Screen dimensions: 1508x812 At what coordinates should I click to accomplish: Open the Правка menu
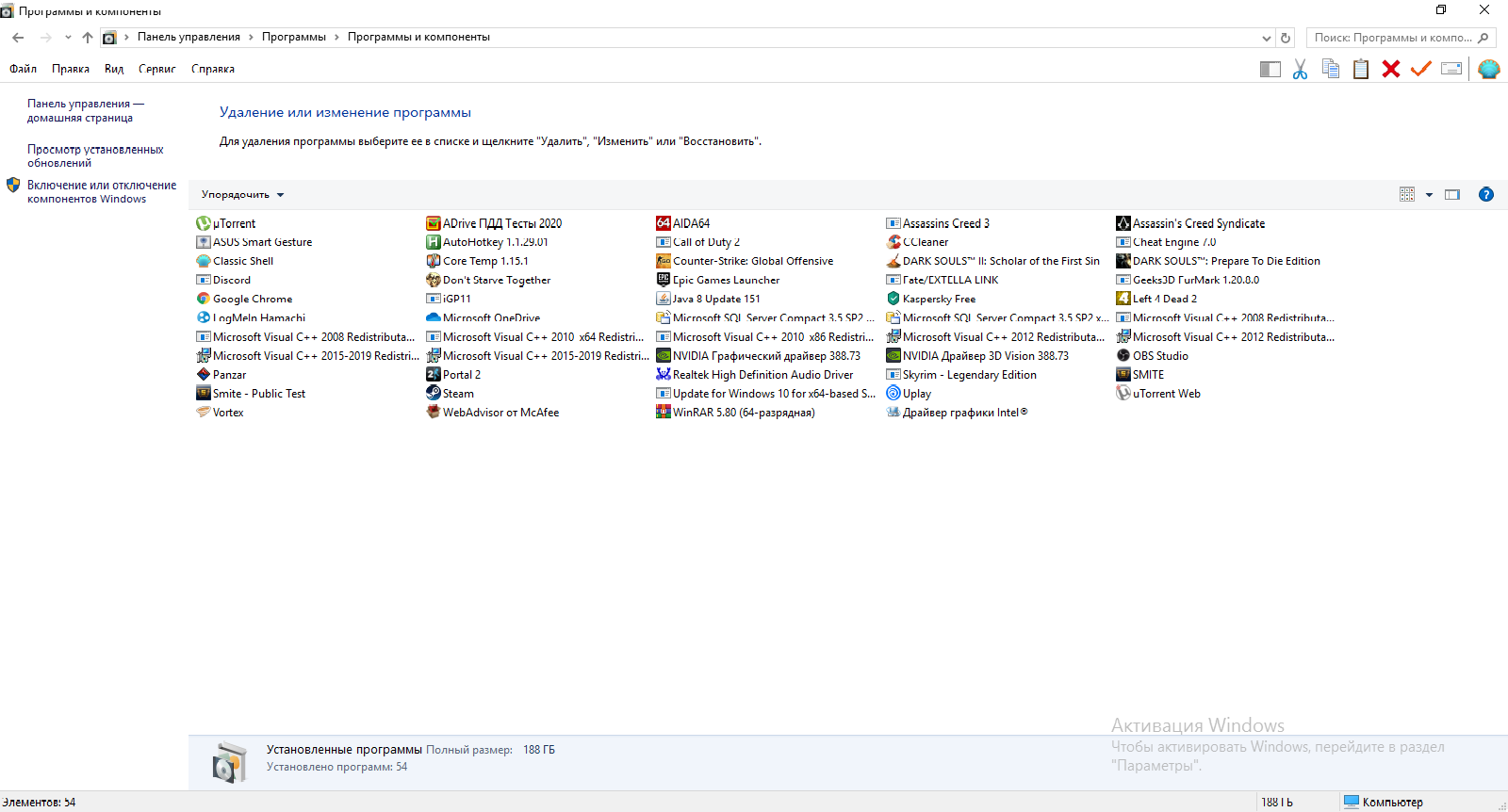(x=71, y=69)
